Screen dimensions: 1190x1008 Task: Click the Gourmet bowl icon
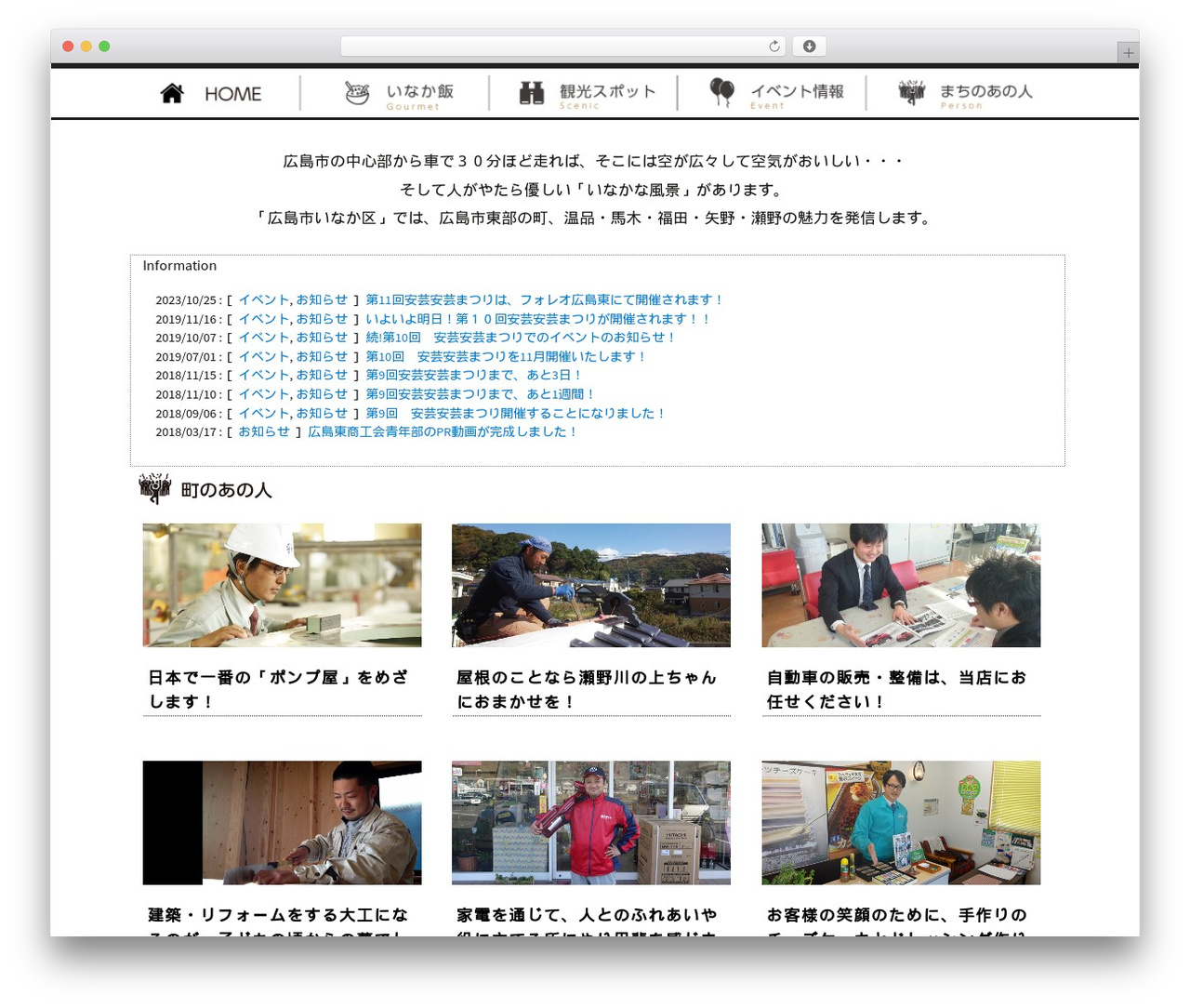pyautogui.click(x=357, y=93)
